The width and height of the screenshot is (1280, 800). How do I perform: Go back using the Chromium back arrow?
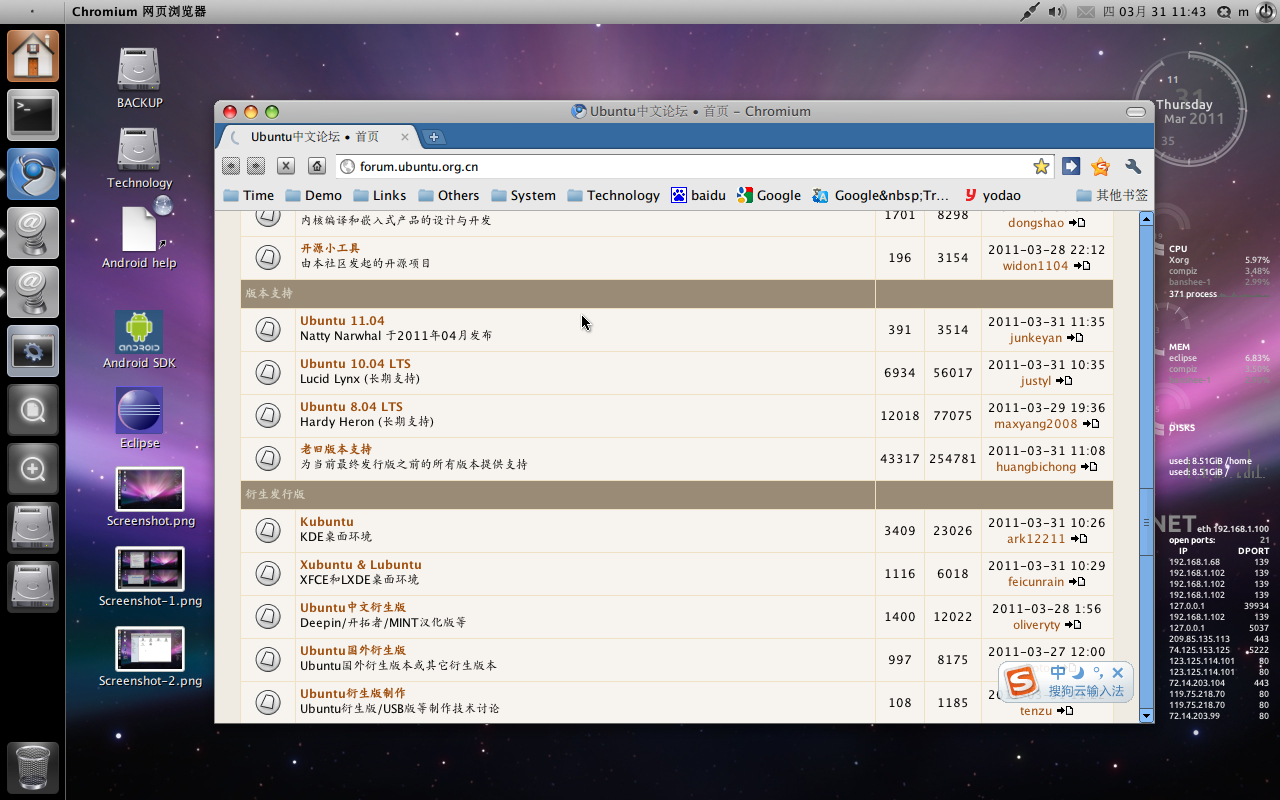coord(231,166)
